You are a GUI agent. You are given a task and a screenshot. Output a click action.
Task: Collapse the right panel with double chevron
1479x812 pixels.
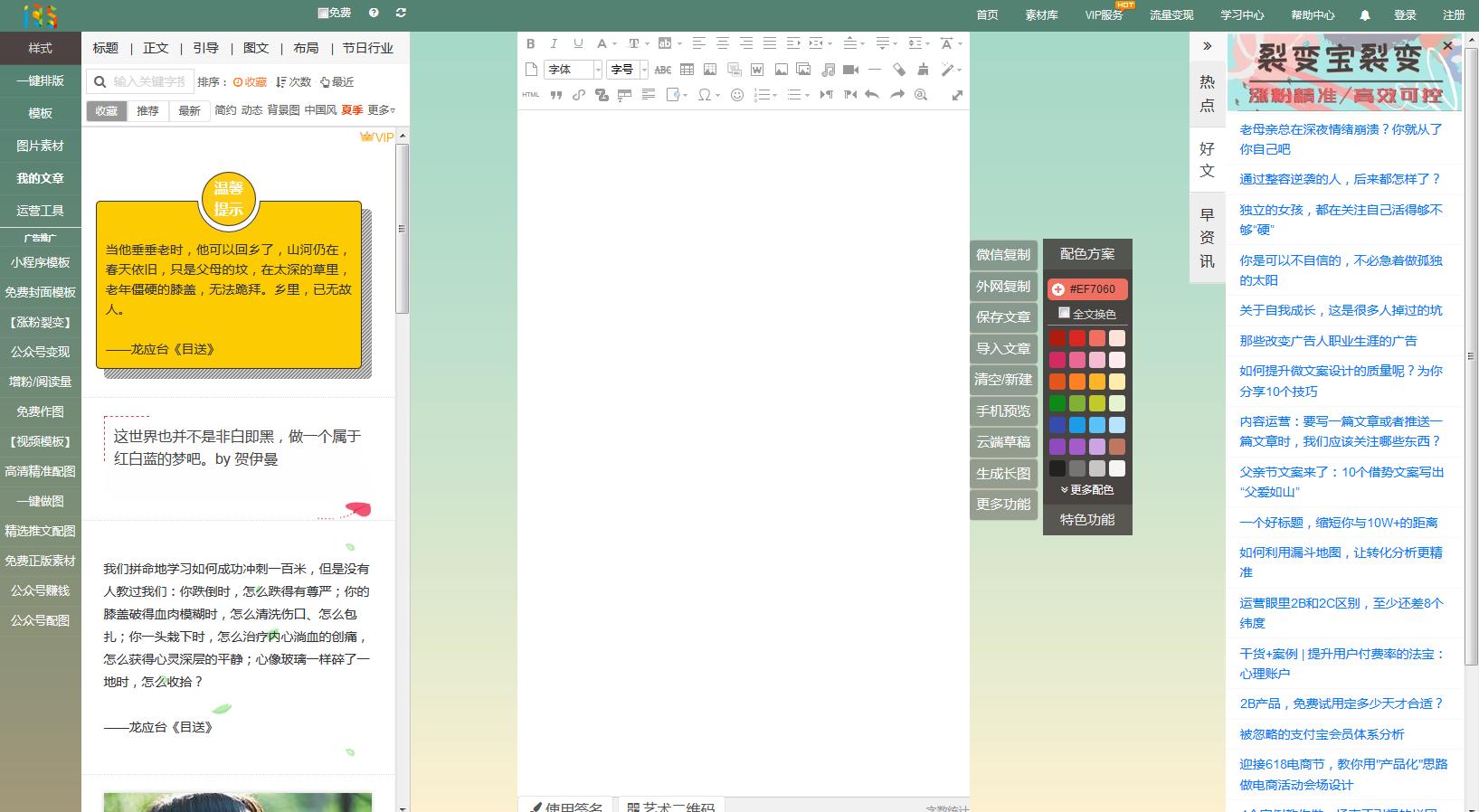(1207, 46)
